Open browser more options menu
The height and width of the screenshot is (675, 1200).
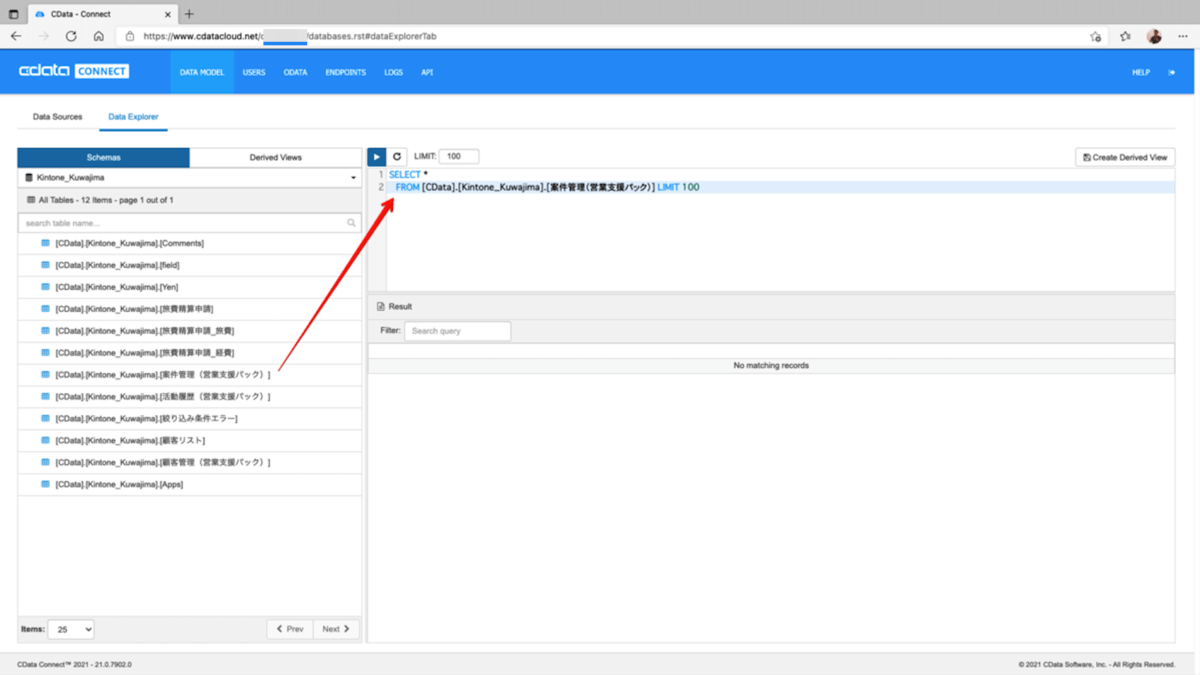pos(1183,36)
